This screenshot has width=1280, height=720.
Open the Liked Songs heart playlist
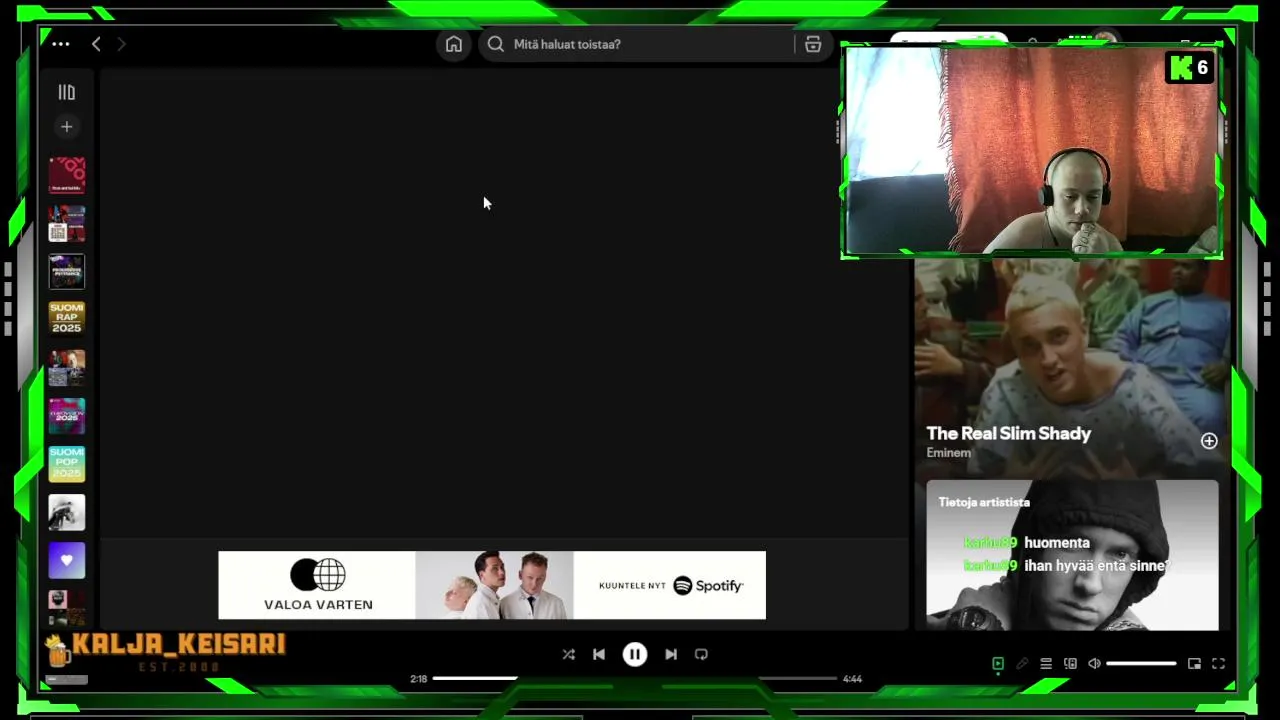point(67,560)
